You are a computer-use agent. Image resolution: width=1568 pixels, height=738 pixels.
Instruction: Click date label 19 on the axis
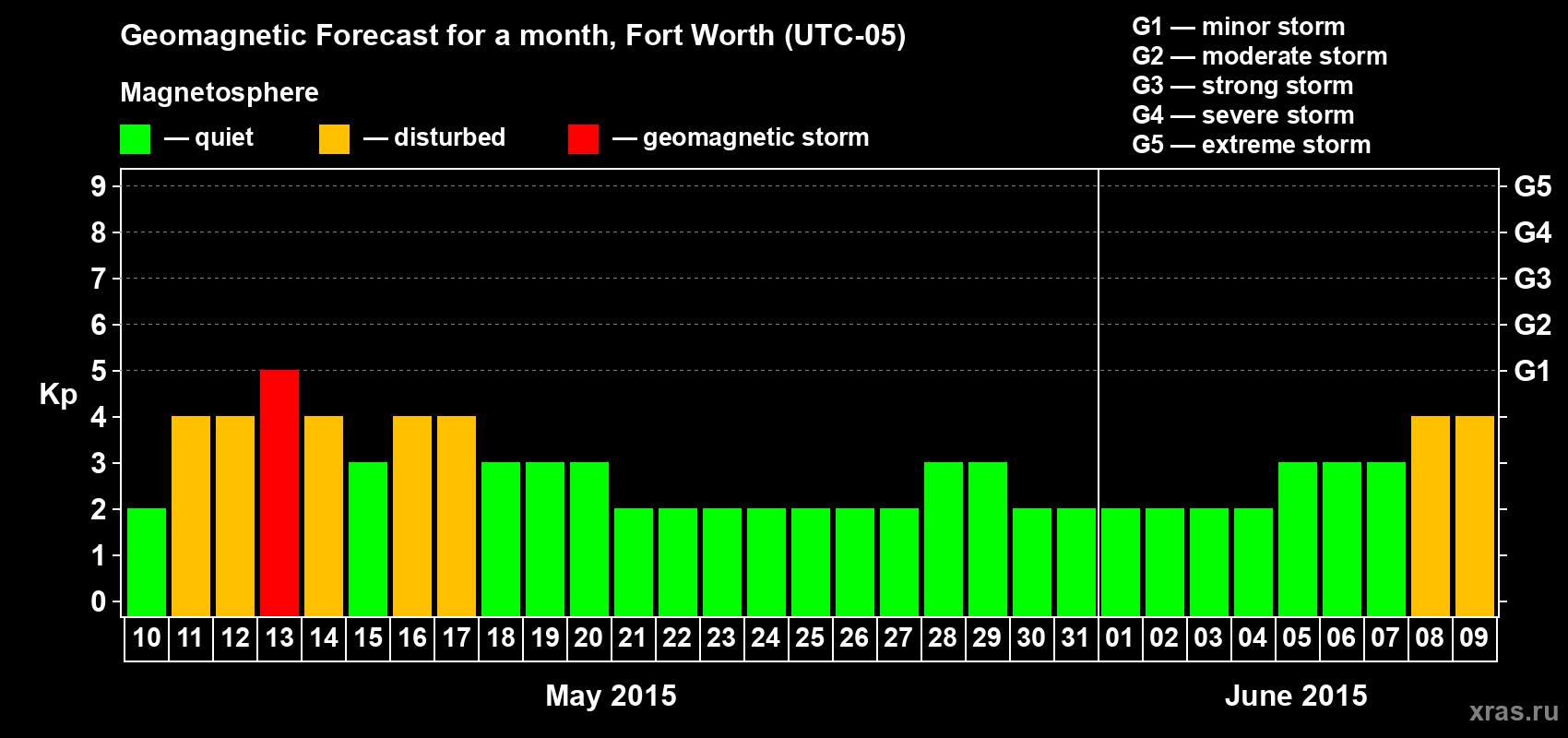pos(545,637)
